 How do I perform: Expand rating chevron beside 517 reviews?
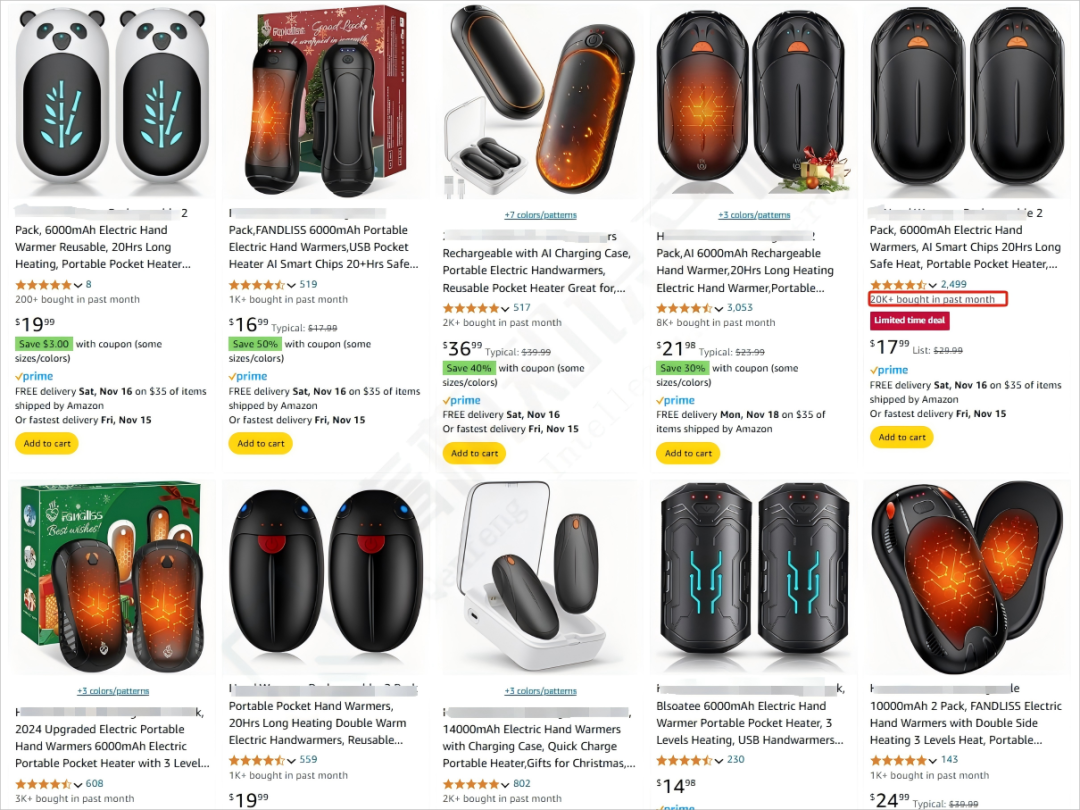tap(506, 309)
